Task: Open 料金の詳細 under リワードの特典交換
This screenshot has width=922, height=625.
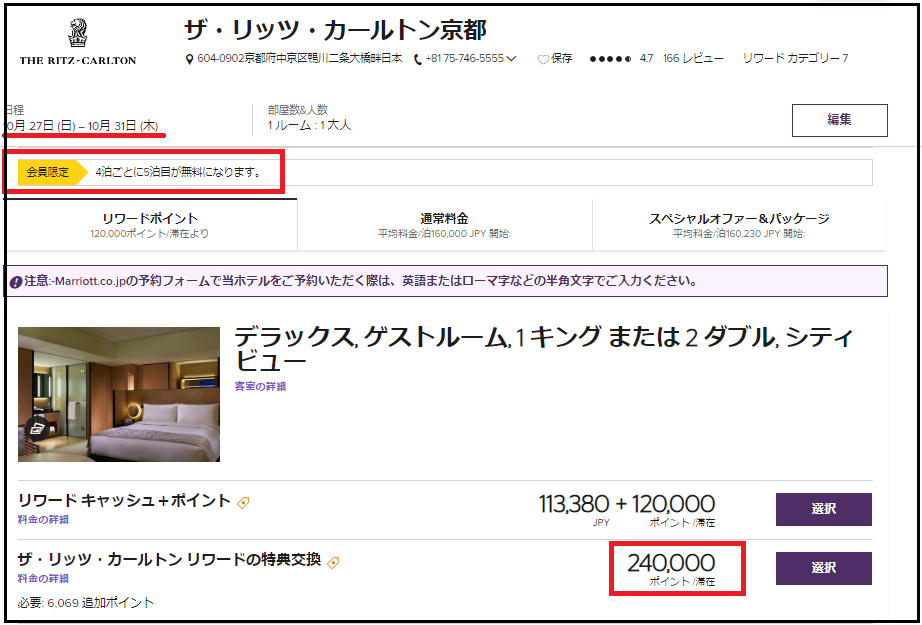Action: click(x=44, y=579)
